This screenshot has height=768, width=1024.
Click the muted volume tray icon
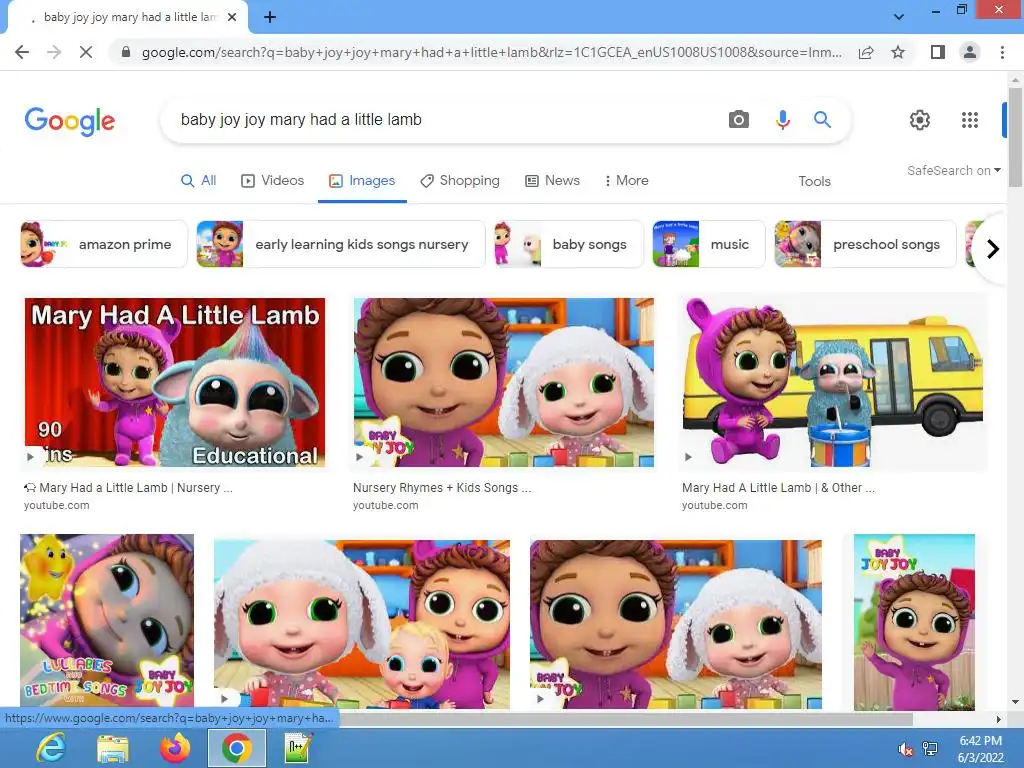[905, 750]
